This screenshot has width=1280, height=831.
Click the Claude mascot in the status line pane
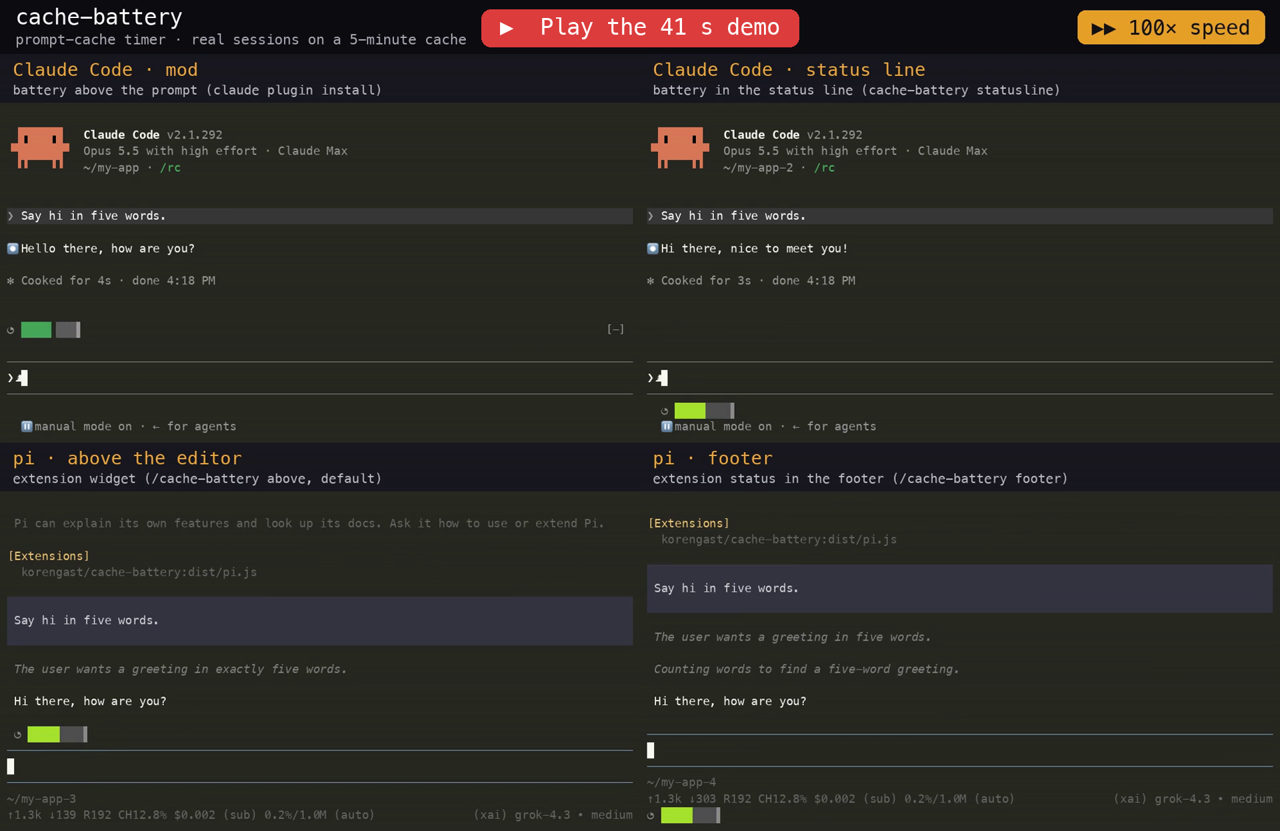[680, 148]
